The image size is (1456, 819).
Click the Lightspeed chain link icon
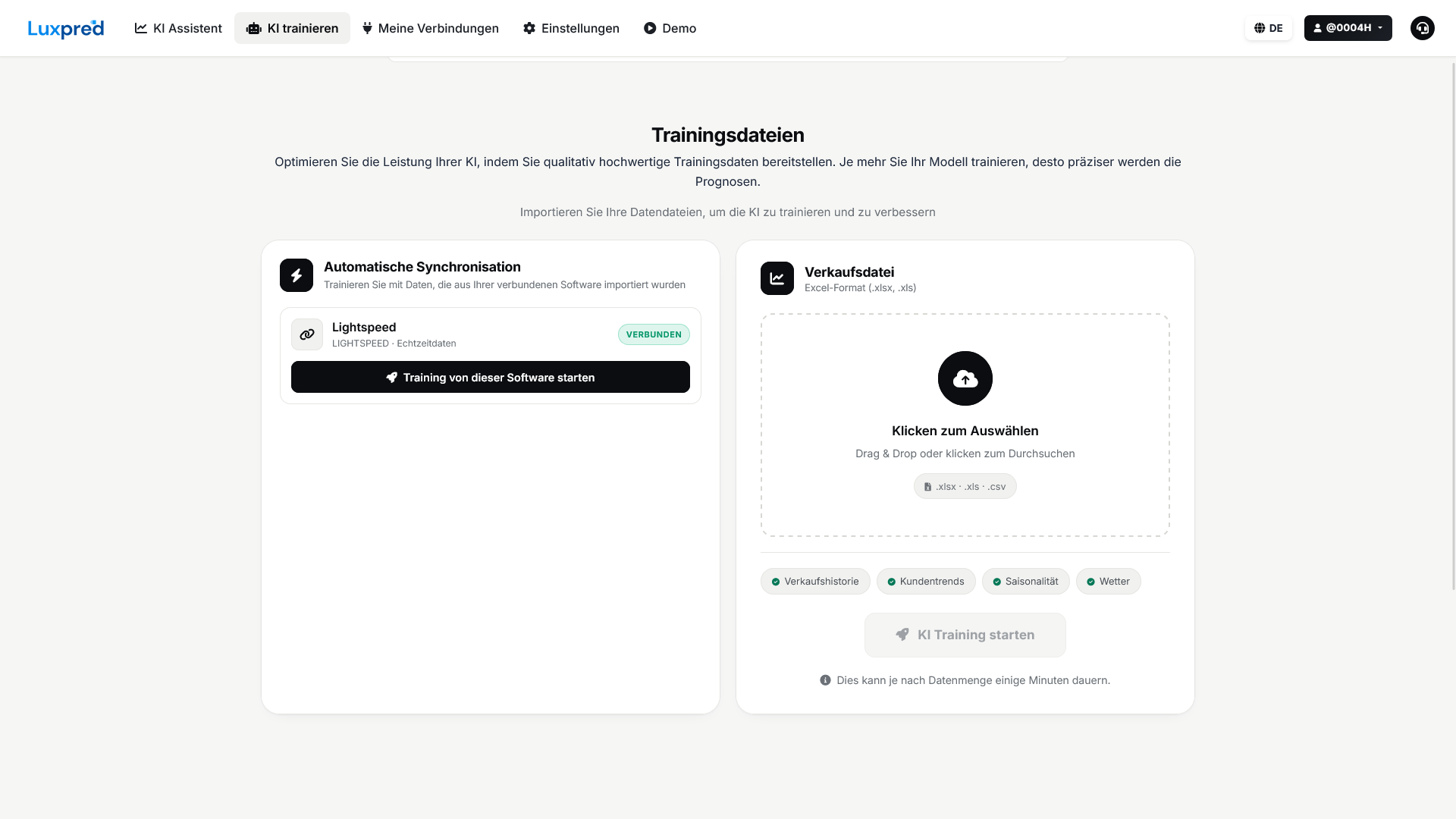coord(307,334)
